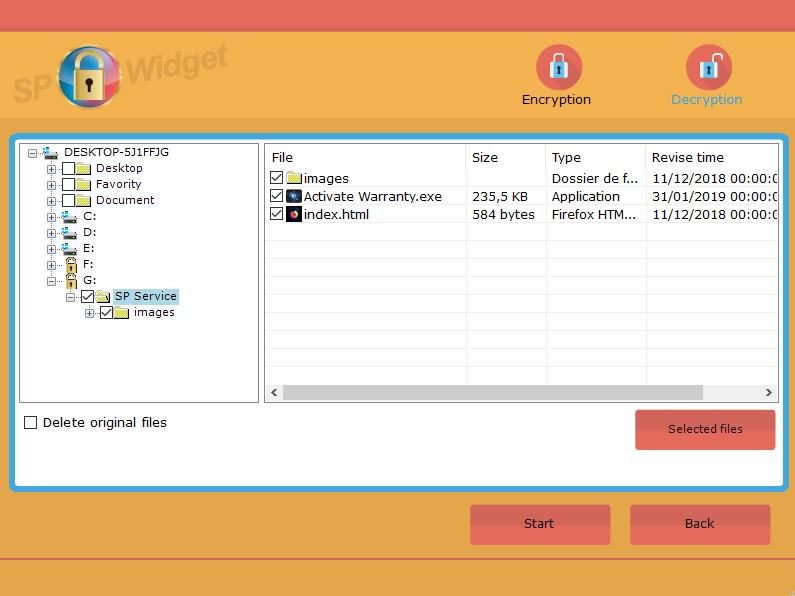795x596 pixels.
Task: Expand the D: drive tree node
Action: (x=52, y=232)
